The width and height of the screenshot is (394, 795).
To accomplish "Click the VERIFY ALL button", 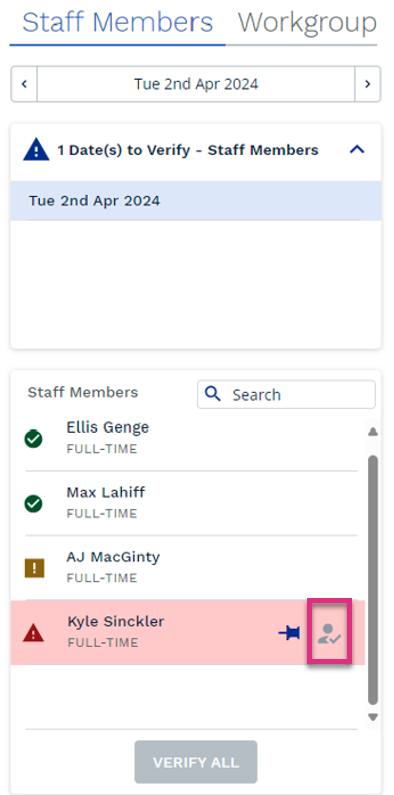I will pyautogui.click(x=196, y=762).
